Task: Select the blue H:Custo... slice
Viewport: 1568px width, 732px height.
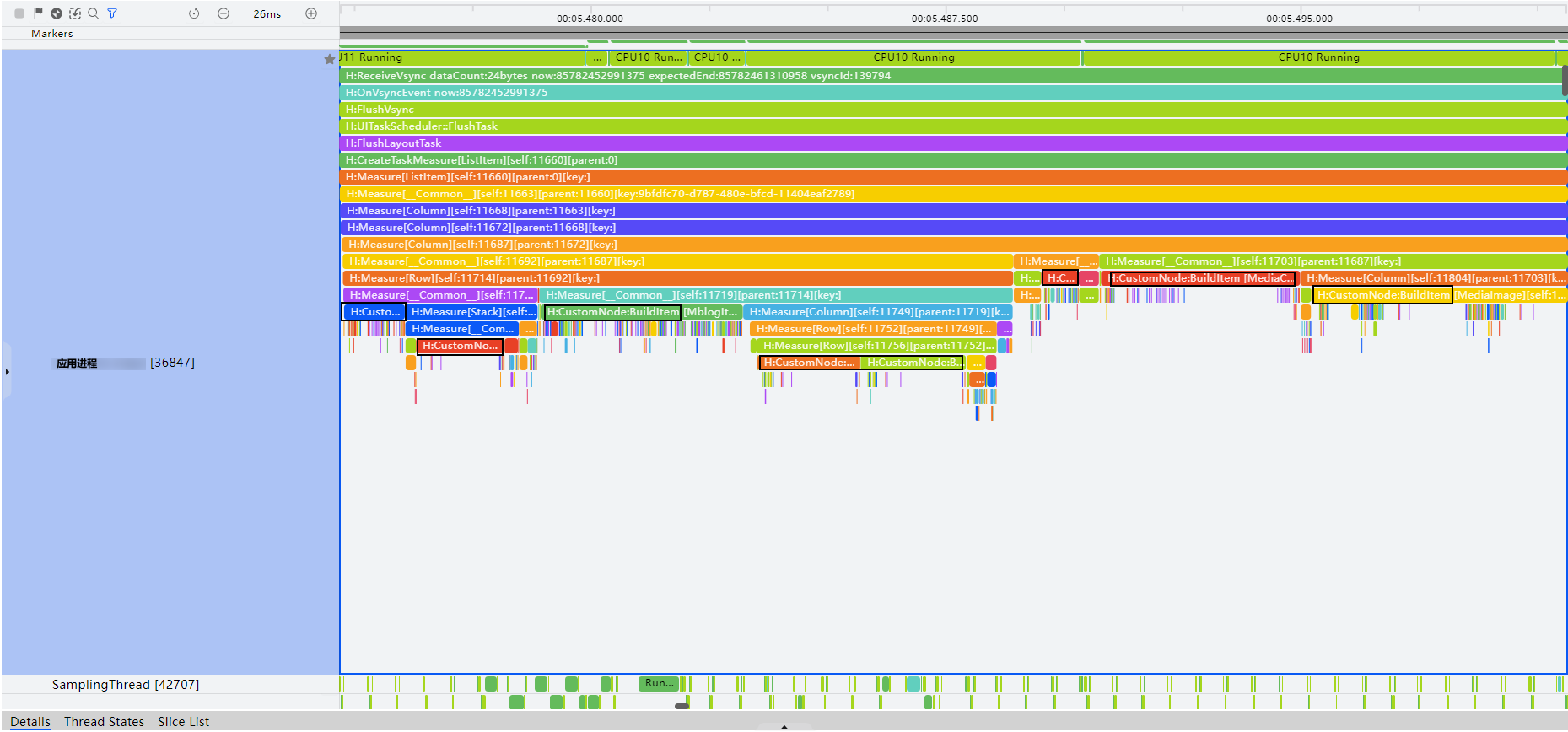Action: click(x=374, y=312)
